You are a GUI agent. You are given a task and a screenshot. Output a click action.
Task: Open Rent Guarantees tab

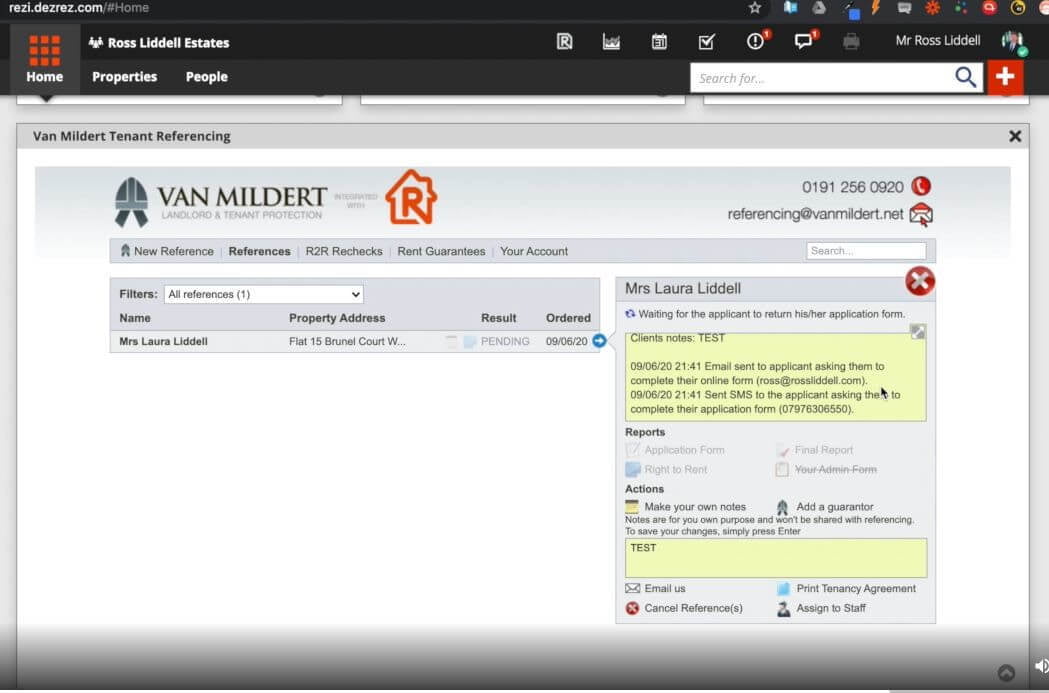tap(441, 251)
